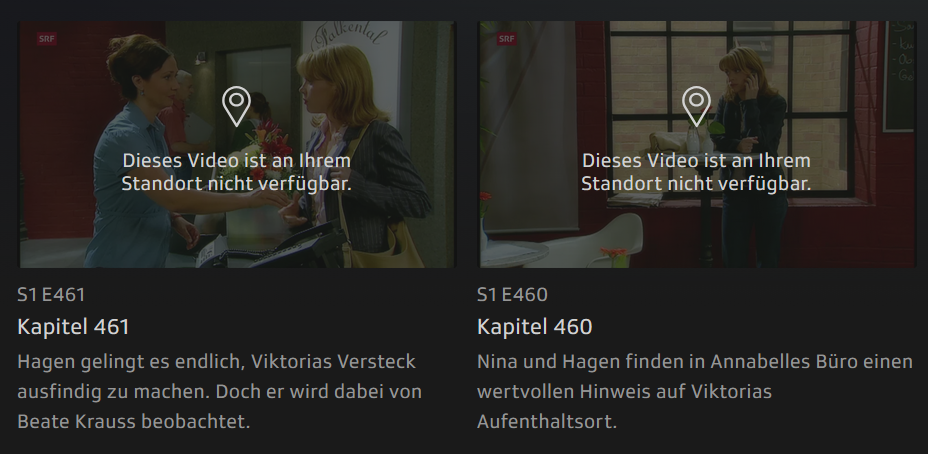928x454 pixels.
Task: Select the S1 E460 episode label
Action: coord(513,295)
